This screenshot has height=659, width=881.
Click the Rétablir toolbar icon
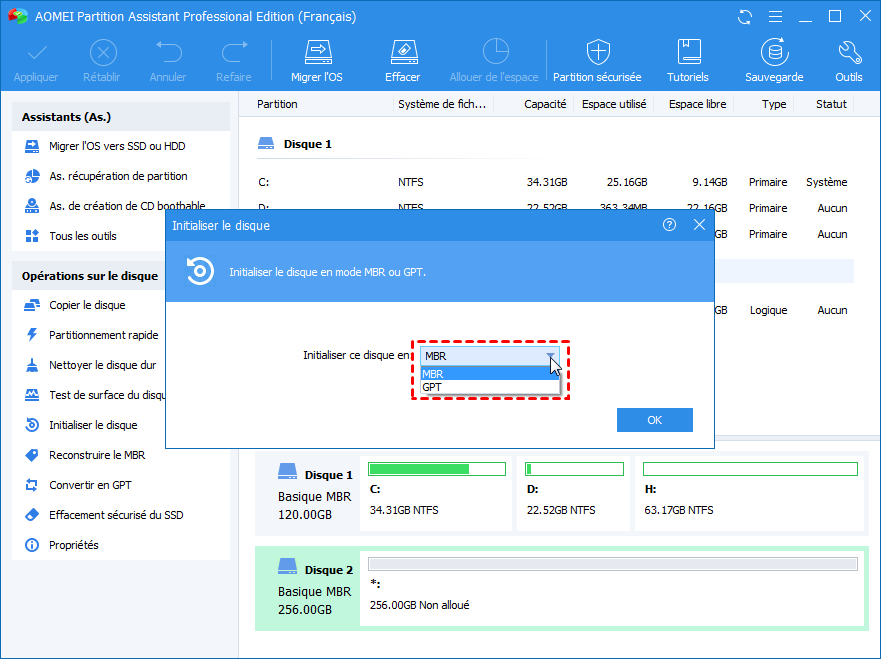pyautogui.click(x=103, y=53)
